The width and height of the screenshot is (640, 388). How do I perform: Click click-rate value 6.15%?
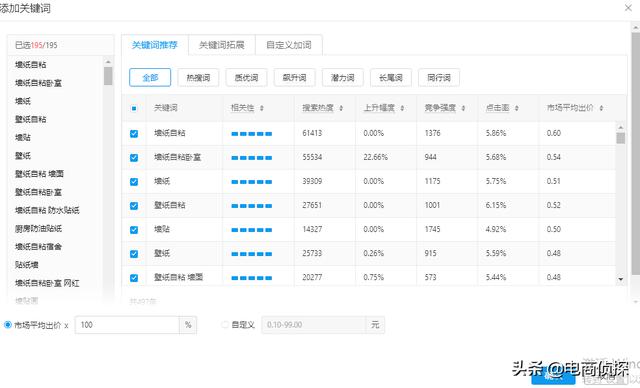496,205
